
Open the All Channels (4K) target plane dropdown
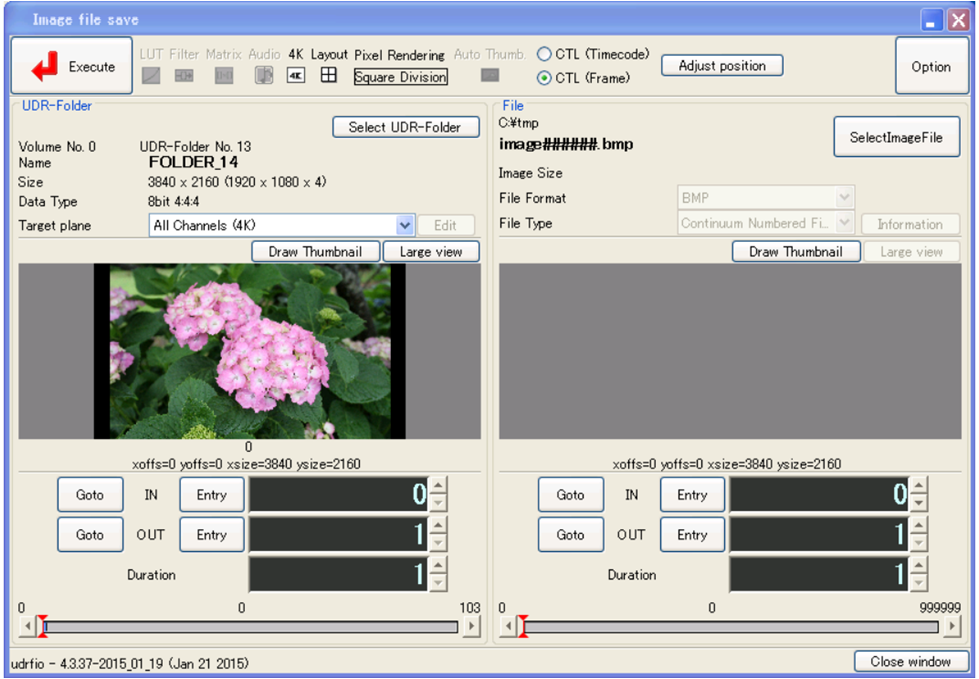point(405,225)
